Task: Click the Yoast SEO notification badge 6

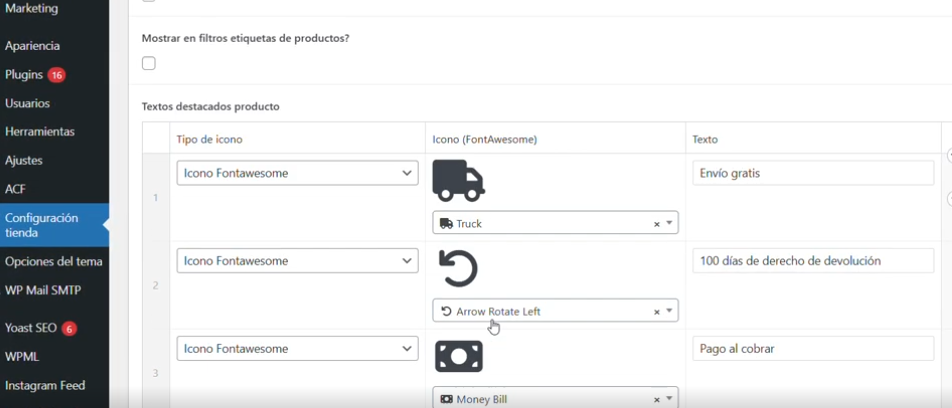Action: 69,328
